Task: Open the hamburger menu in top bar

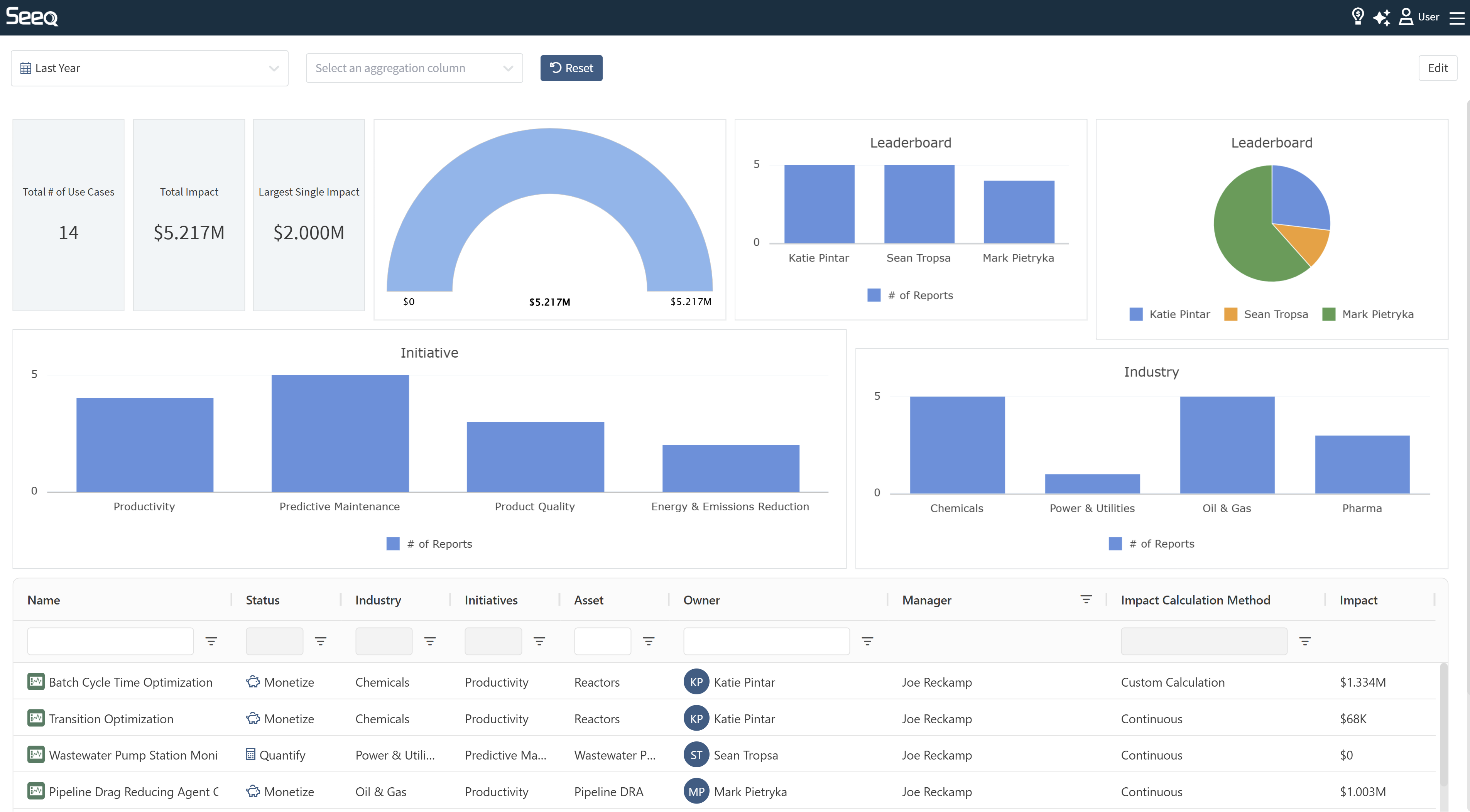Action: pos(1457,18)
